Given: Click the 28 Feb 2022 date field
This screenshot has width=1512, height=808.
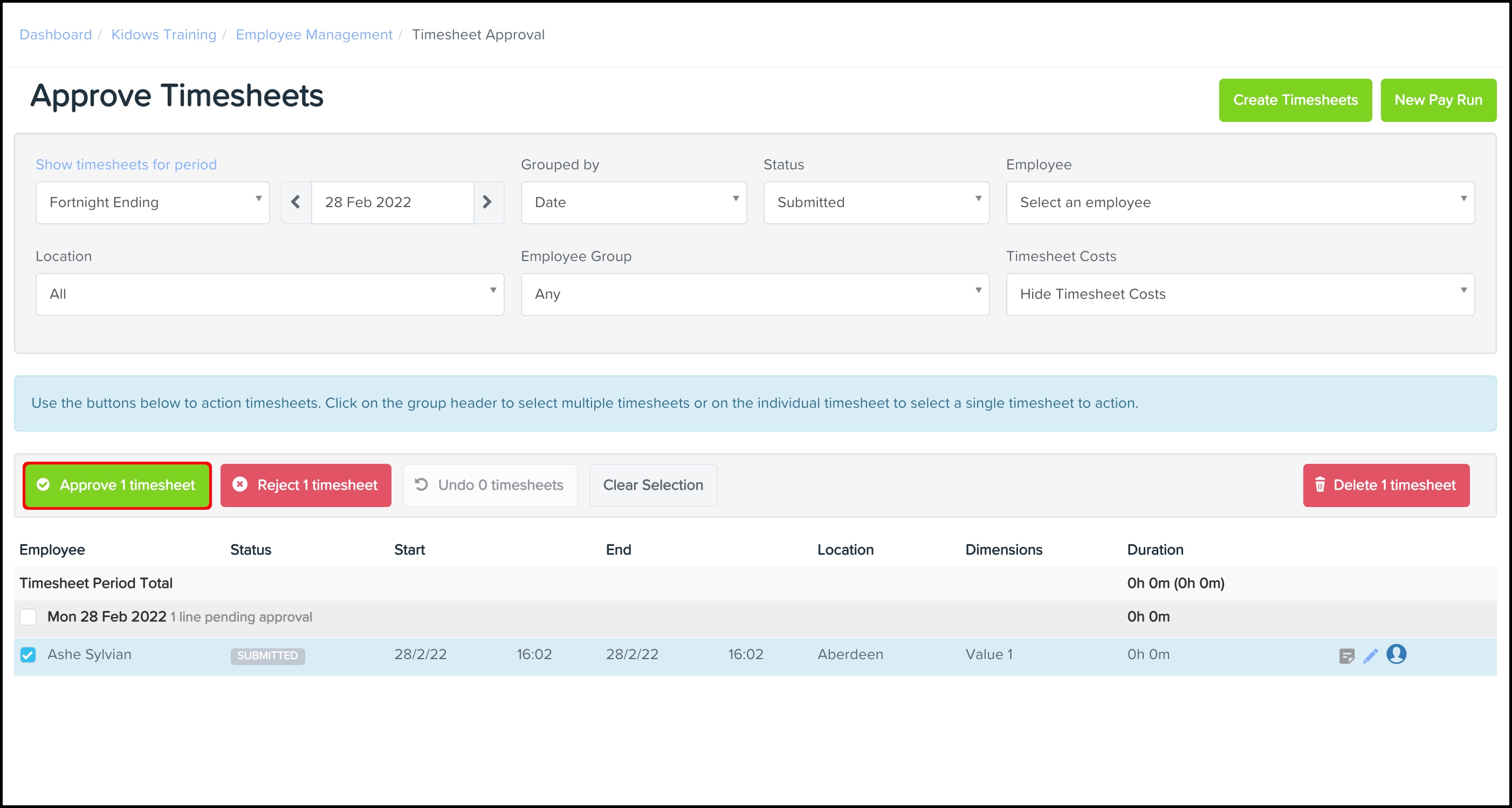Looking at the screenshot, I should tap(392, 202).
